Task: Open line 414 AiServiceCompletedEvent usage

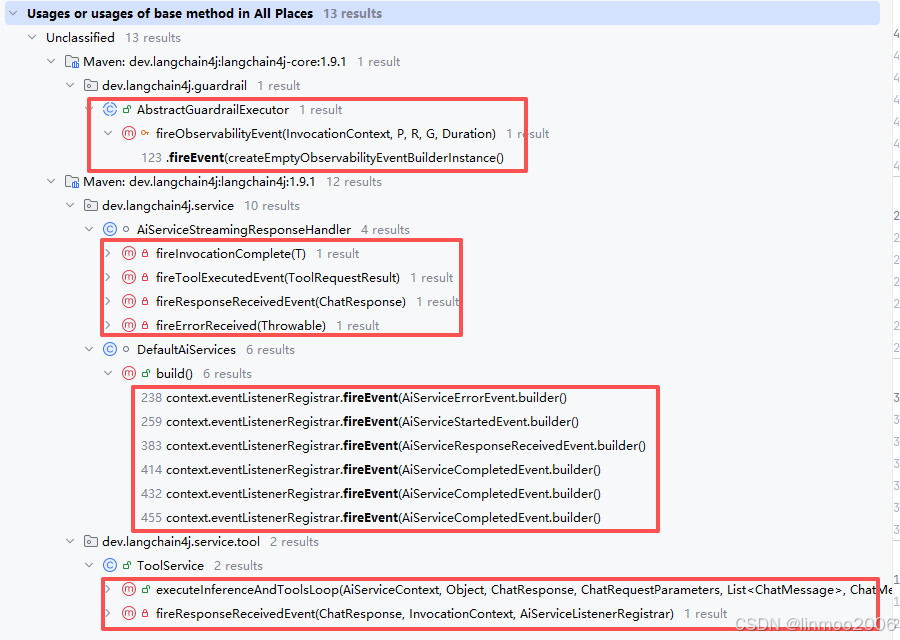Action: (x=371, y=470)
